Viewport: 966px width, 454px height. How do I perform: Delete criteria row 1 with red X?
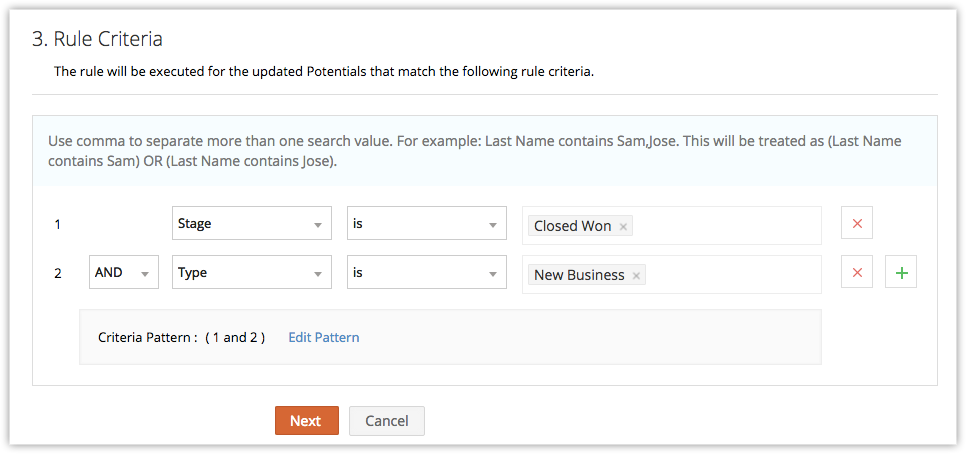pyautogui.click(x=857, y=224)
